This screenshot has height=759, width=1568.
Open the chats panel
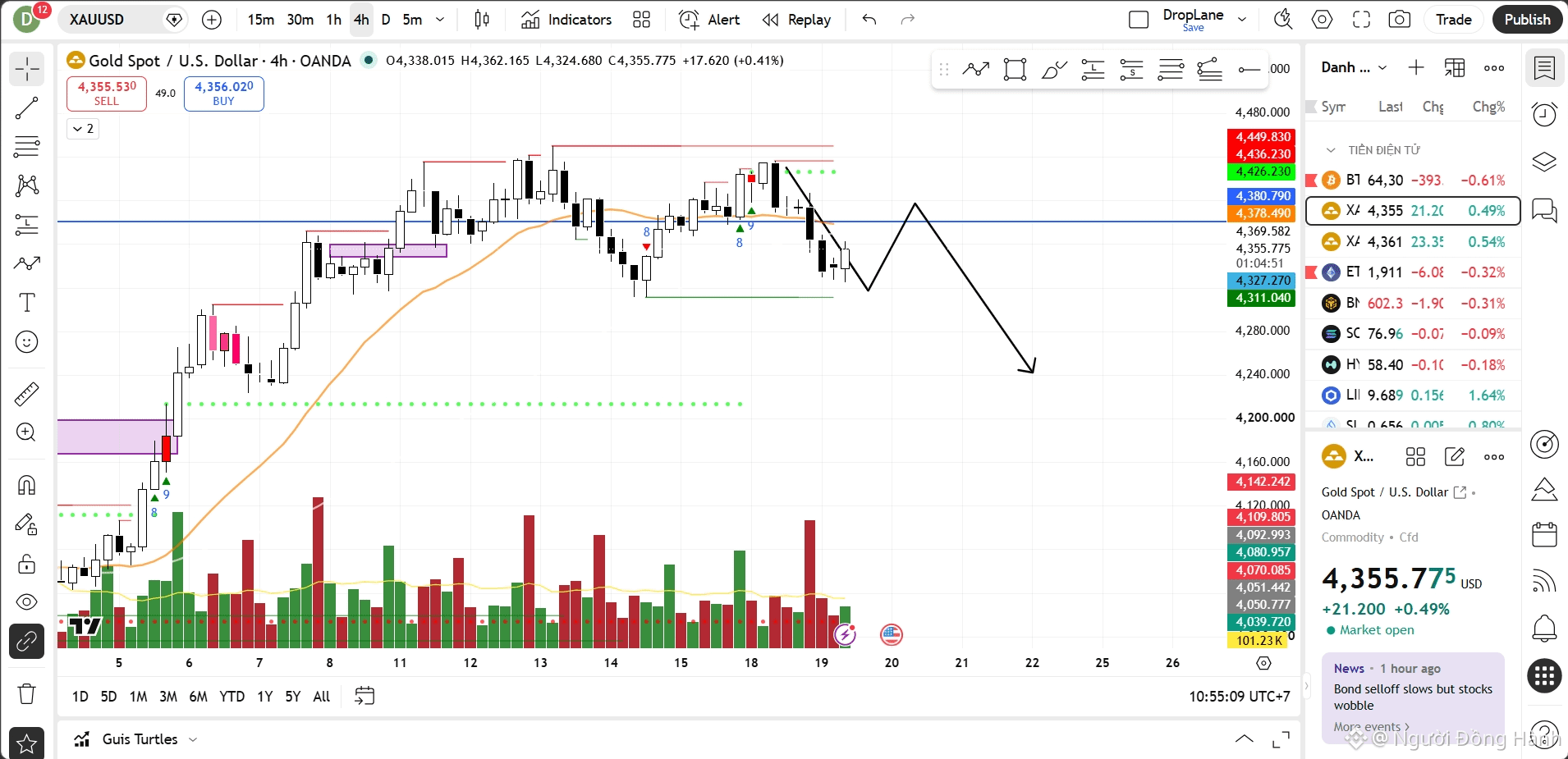[1545, 210]
